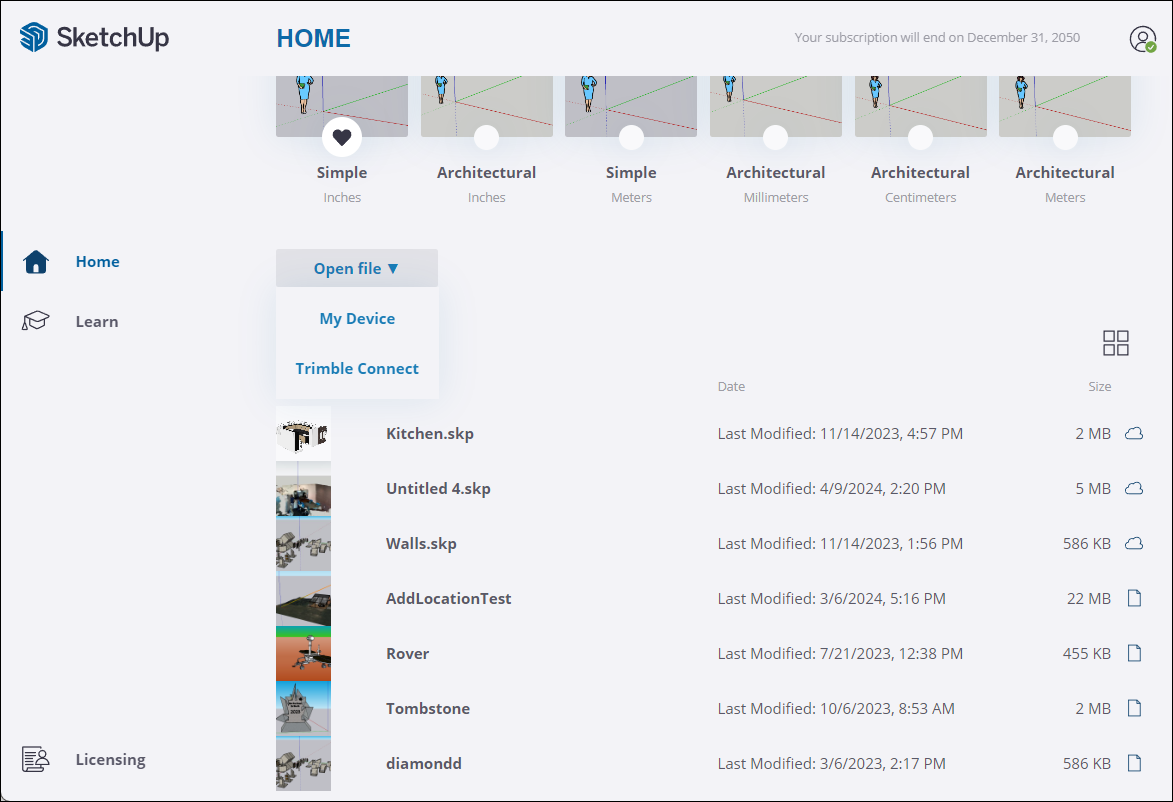Go to the Home sidebar tab
Viewport: 1173px width, 802px height.
click(x=97, y=262)
